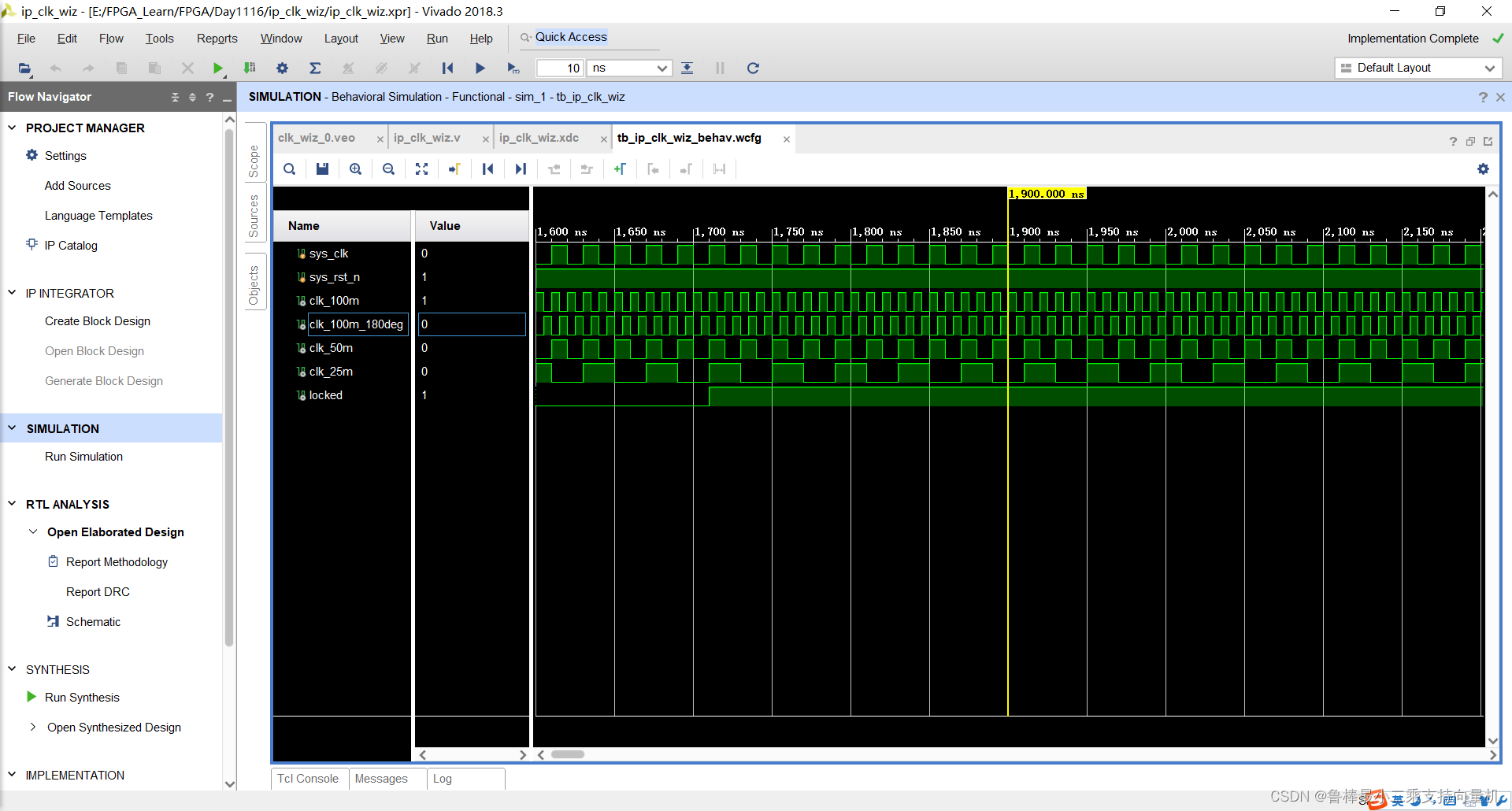Click the simulation run time input field
Screen dimensions: 1512x811
click(x=560, y=69)
